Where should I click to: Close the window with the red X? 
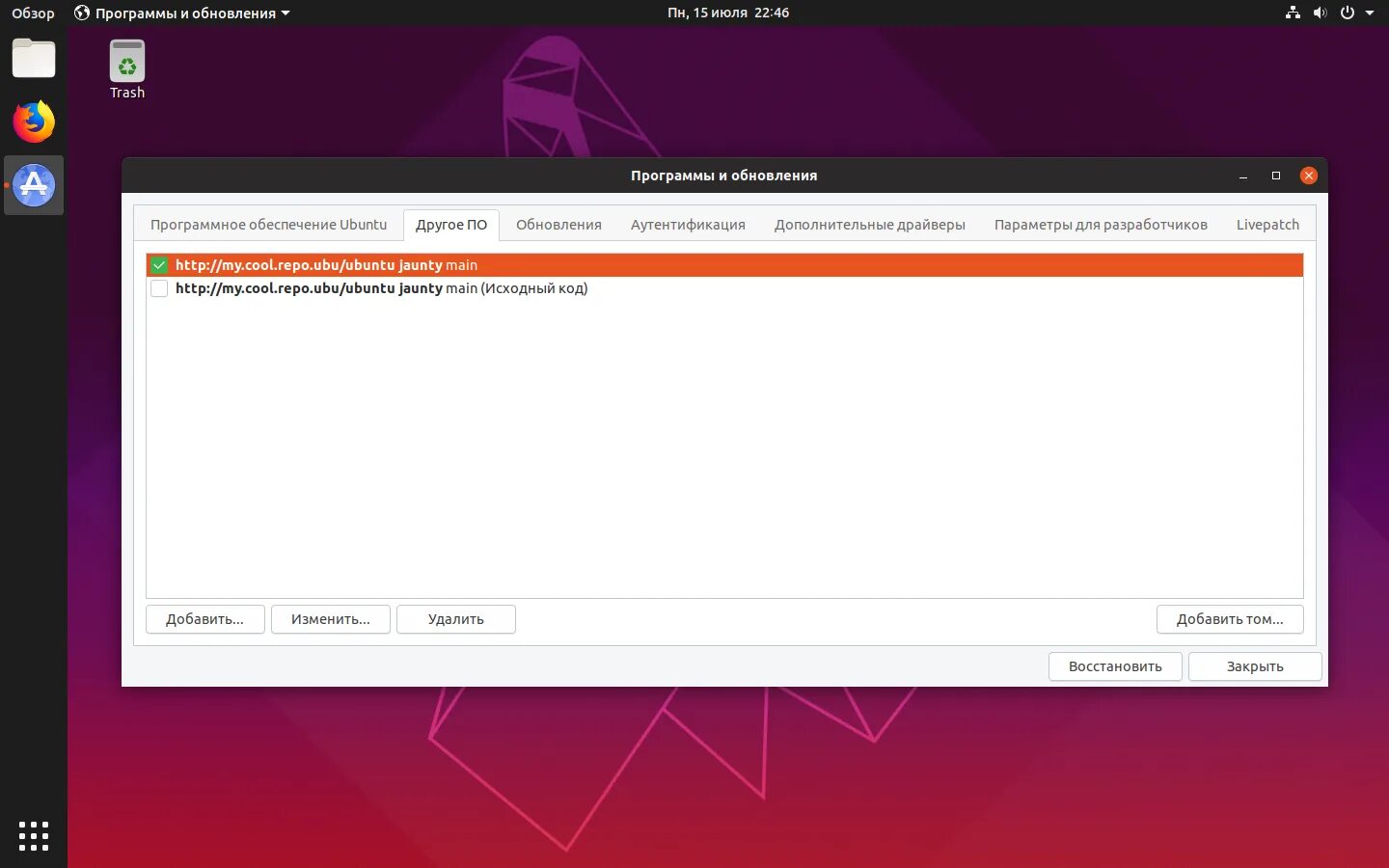(1308, 176)
